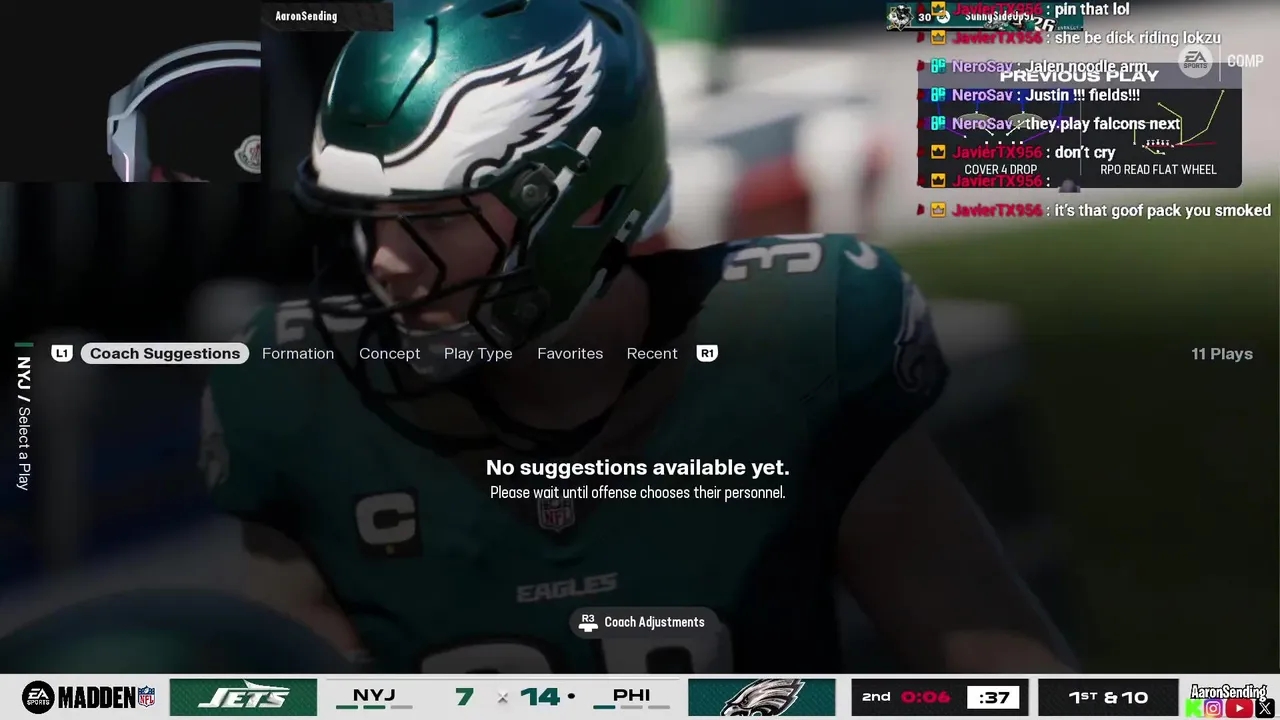
Task: Open the YouTube icon under AaronSending
Action: [x=1239, y=709]
